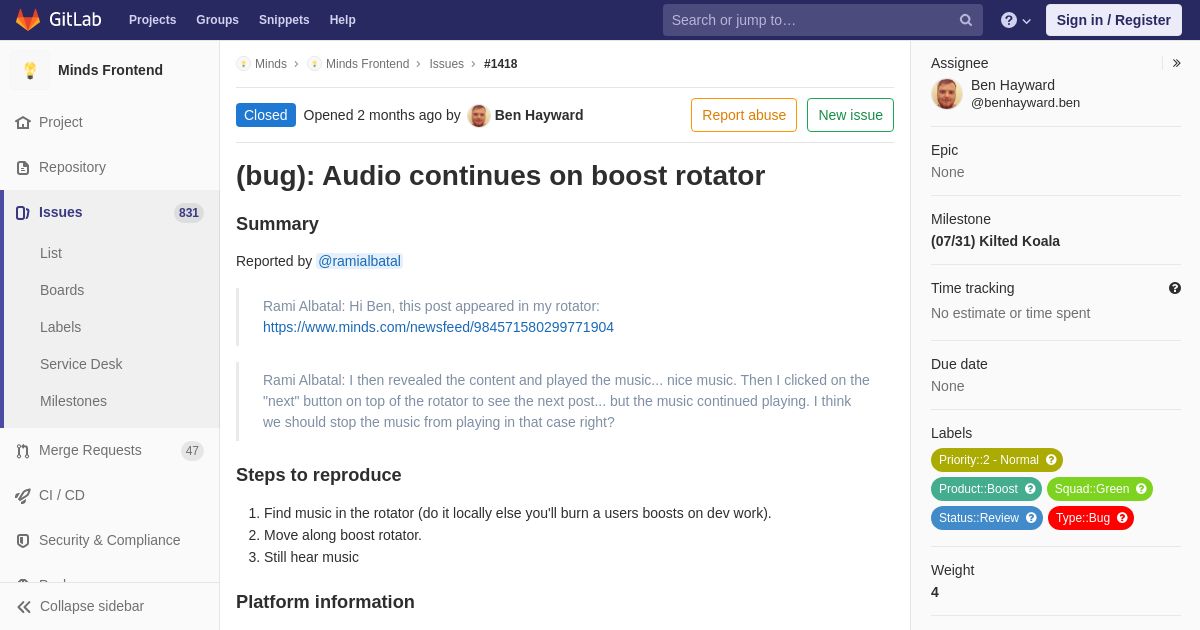The width and height of the screenshot is (1200, 630).
Task: Click the Report abuse button
Action: pos(744,115)
